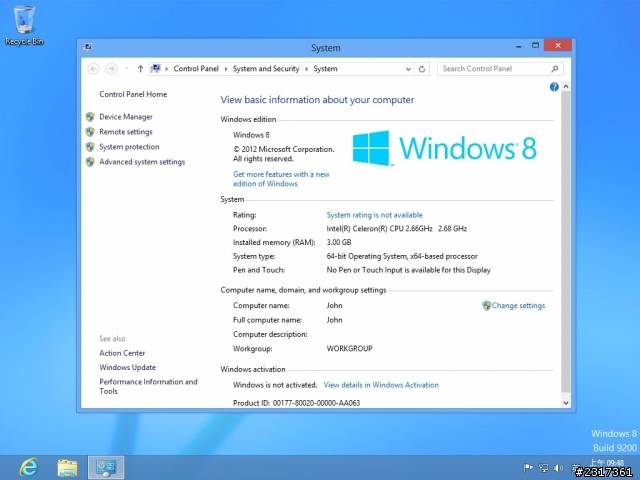
Task: Launch Internet Explorer from taskbar
Action: [29, 467]
